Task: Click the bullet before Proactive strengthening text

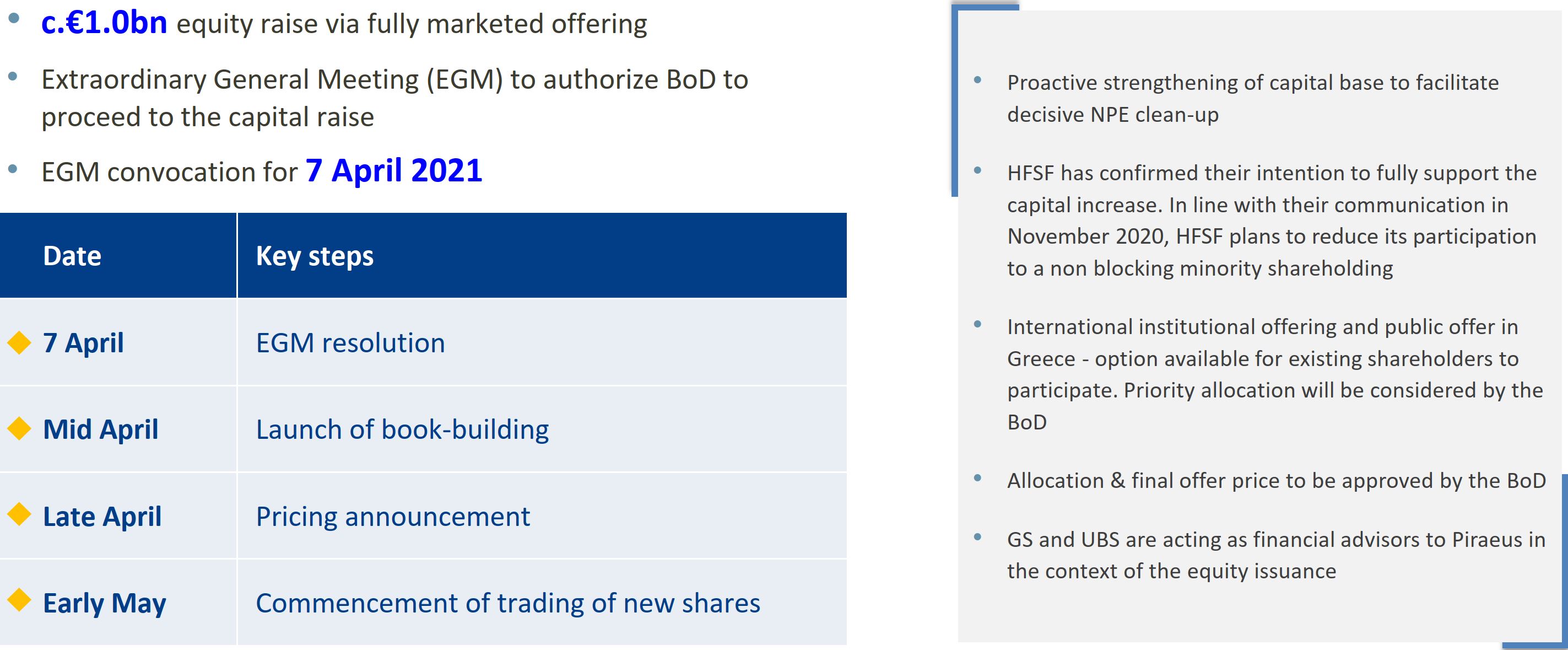Action: (977, 80)
